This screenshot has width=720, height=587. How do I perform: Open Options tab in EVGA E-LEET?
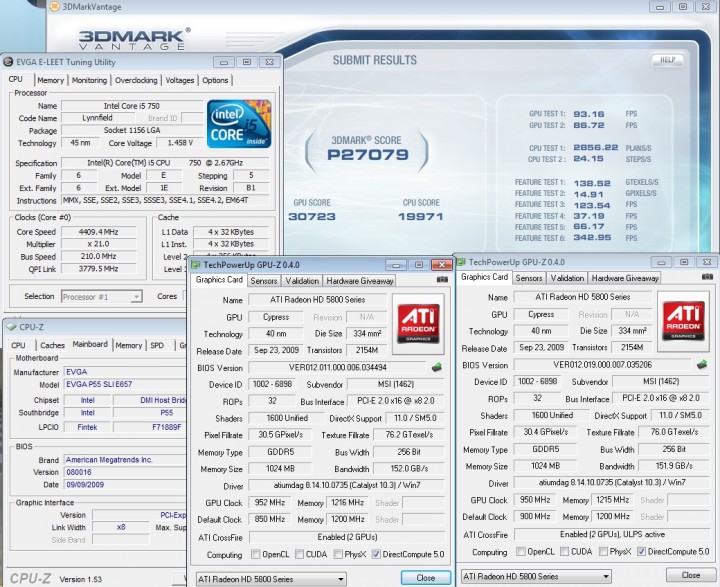tap(215, 80)
